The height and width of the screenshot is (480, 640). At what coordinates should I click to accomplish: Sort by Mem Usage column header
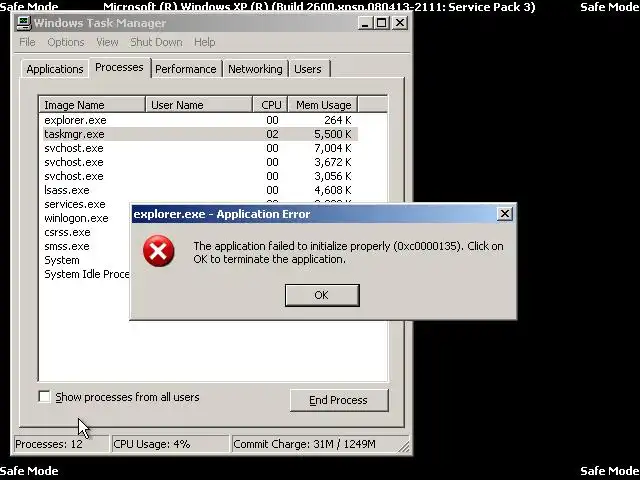click(x=323, y=105)
